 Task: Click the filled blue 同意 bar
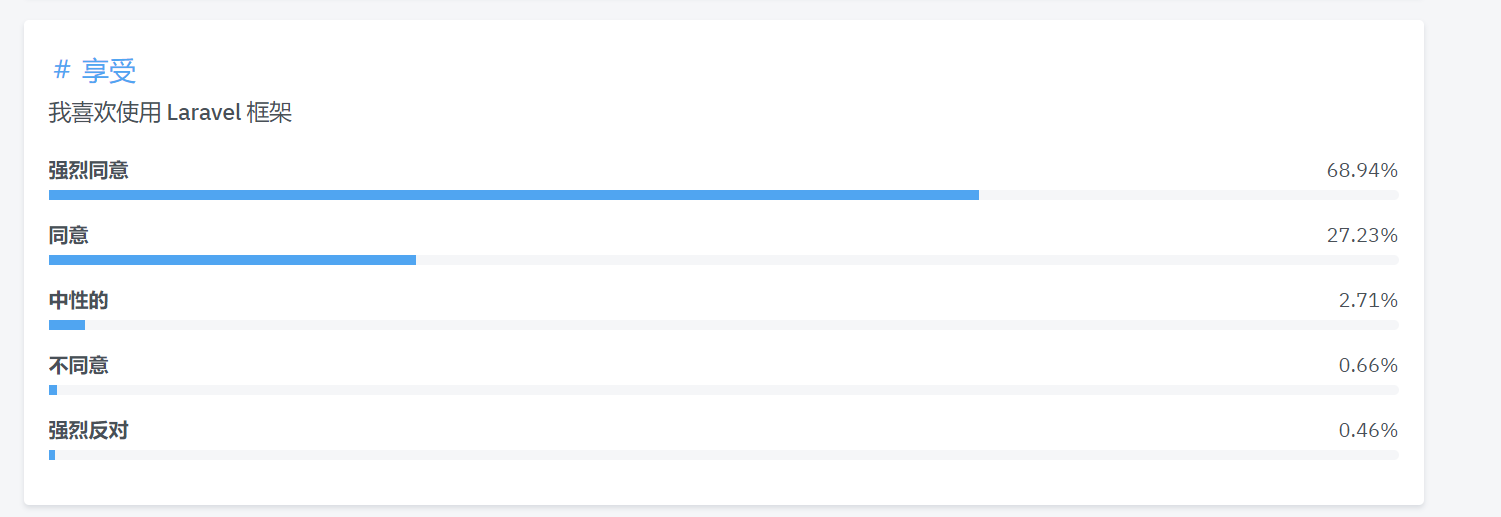point(232,260)
